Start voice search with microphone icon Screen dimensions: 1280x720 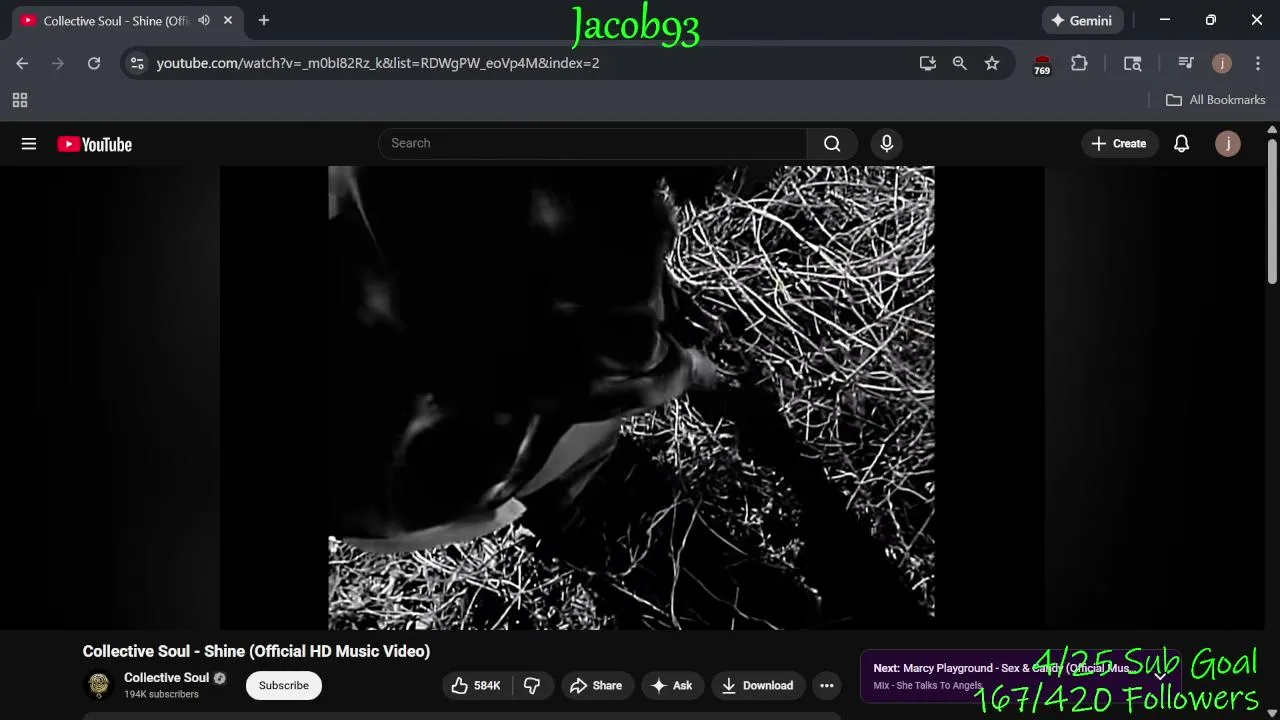[x=886, y=143]
